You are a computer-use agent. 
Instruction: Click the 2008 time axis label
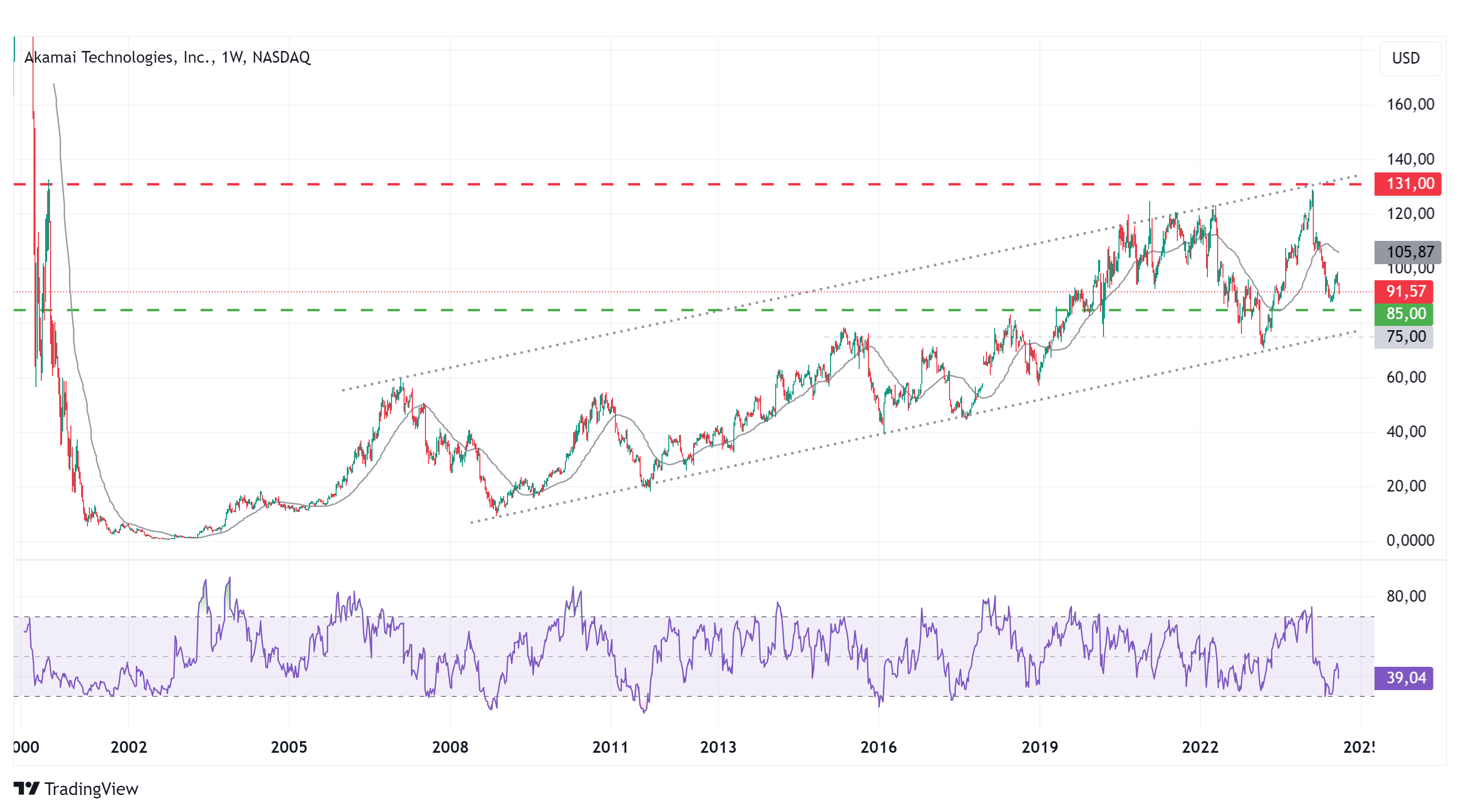[x=450, y=747]
